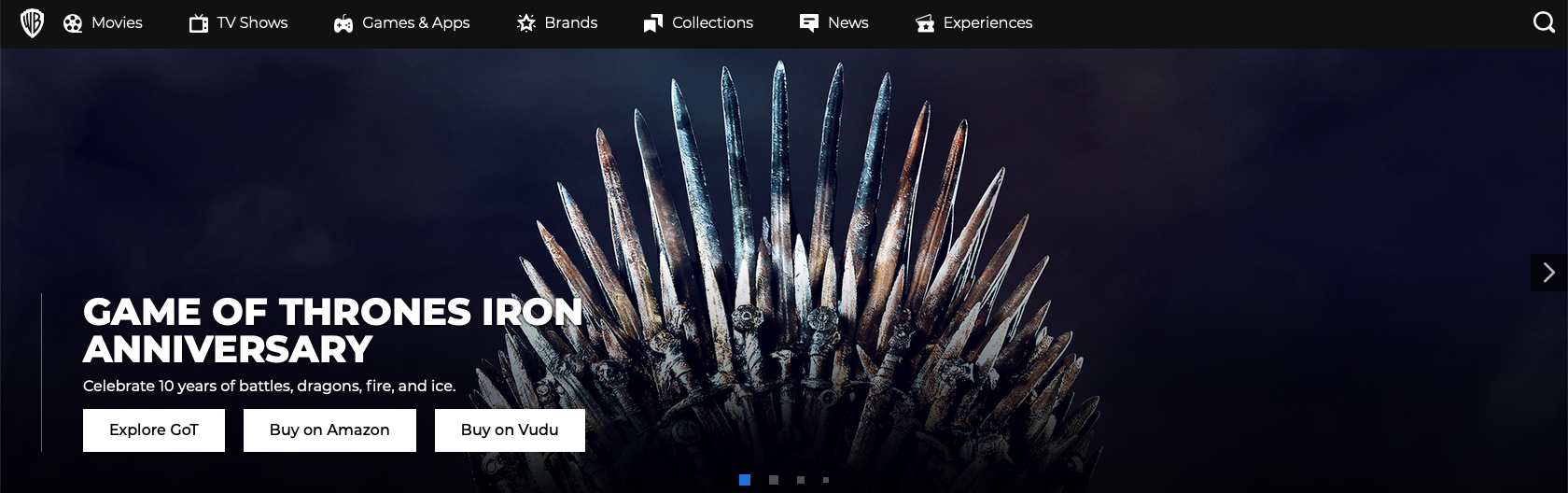1568x493 pixels.
Task: Open the Collections menu
Action: tap(712, 22)
